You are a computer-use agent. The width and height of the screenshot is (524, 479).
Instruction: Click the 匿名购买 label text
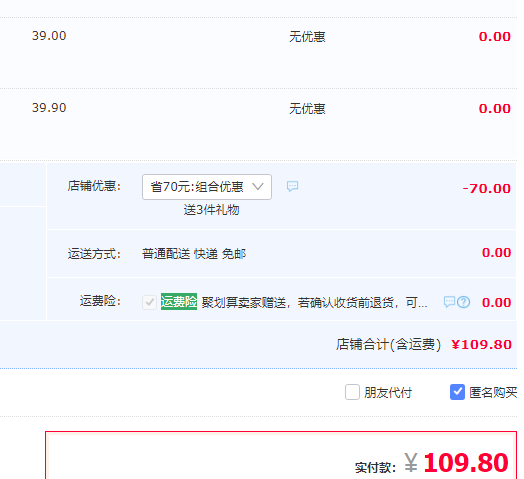[493, 392]
